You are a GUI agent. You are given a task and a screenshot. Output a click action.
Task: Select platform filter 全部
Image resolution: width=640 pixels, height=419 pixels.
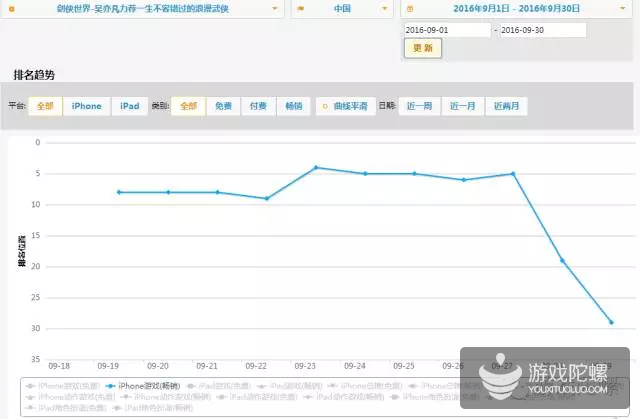45,106
